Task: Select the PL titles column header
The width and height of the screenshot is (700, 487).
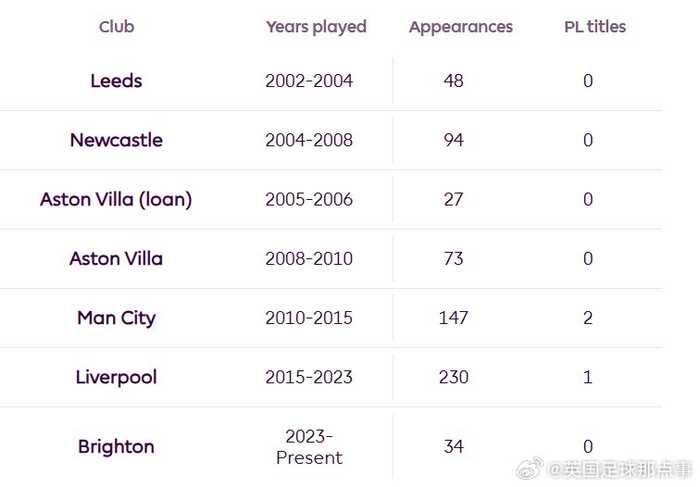Action: 595,27
